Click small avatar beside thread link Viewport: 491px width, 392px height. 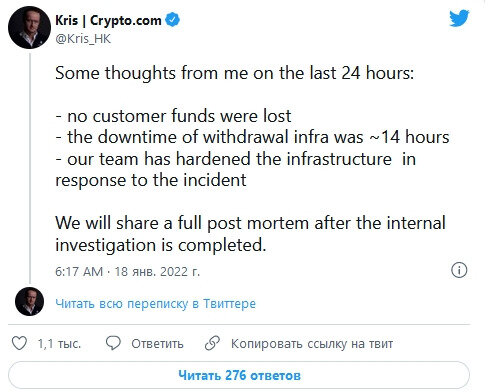(x=29, y=301)
